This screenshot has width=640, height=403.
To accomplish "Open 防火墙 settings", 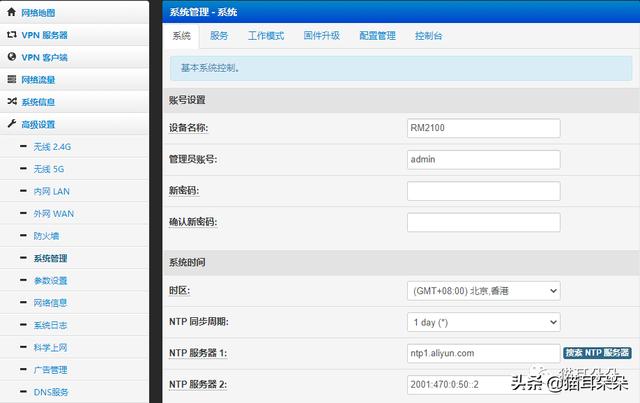I will tap(46, 236).
